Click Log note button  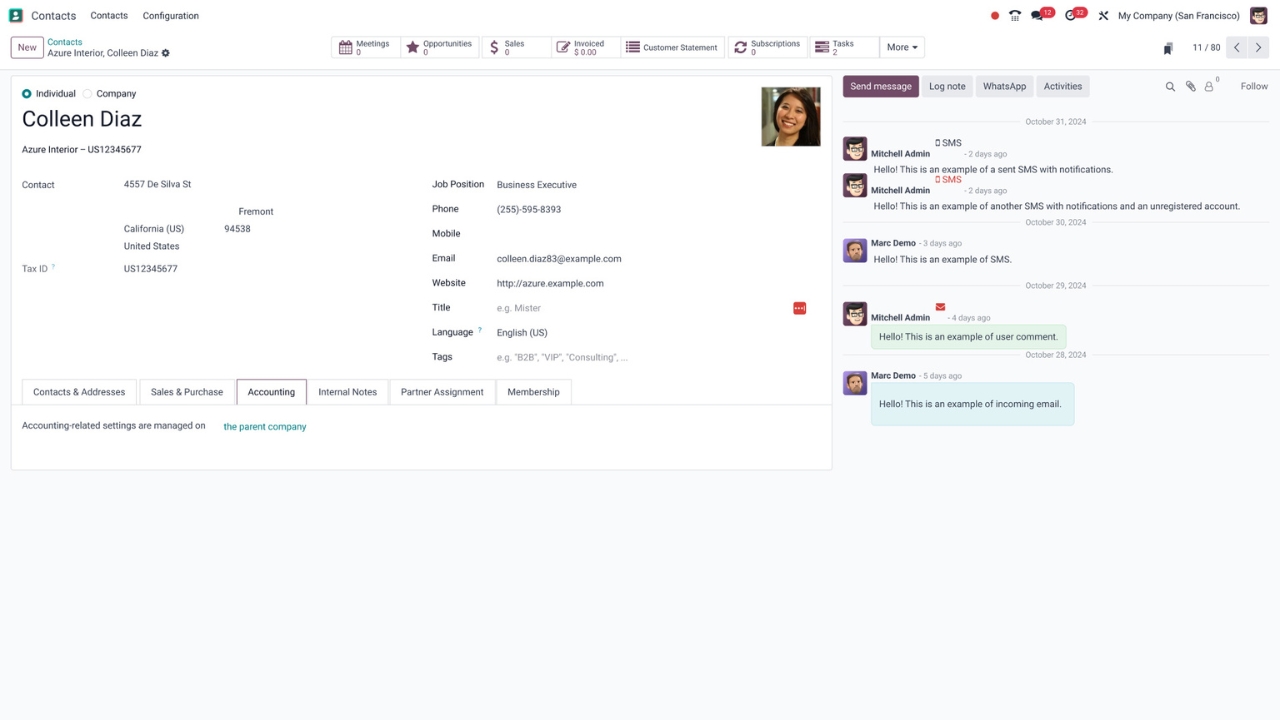(947, 87)
